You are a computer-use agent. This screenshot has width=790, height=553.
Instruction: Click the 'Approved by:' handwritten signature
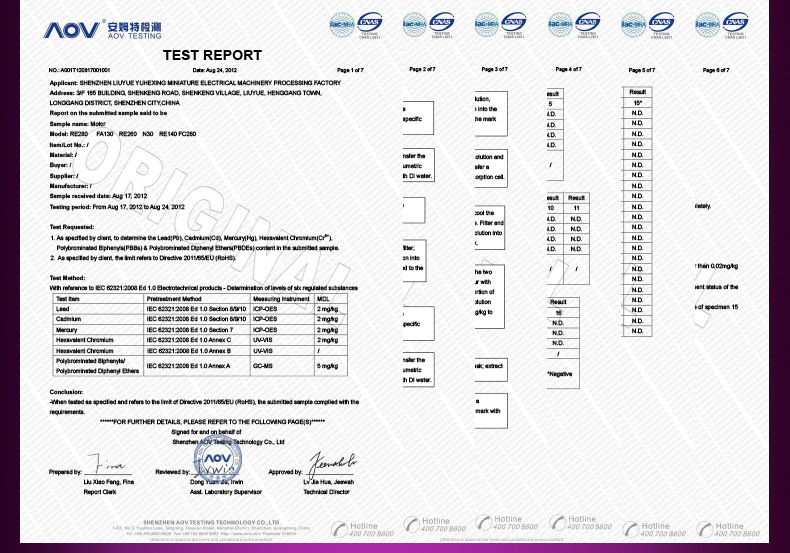tap(332, 463)
